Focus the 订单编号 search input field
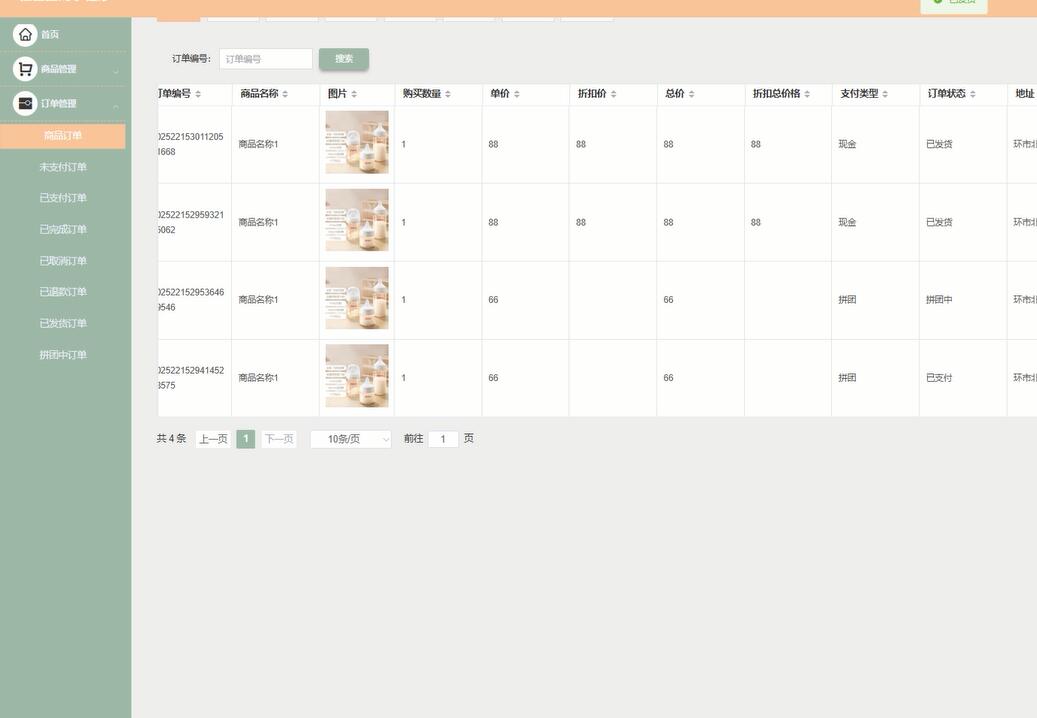The image size is (1037, 718). pos(266,59)
